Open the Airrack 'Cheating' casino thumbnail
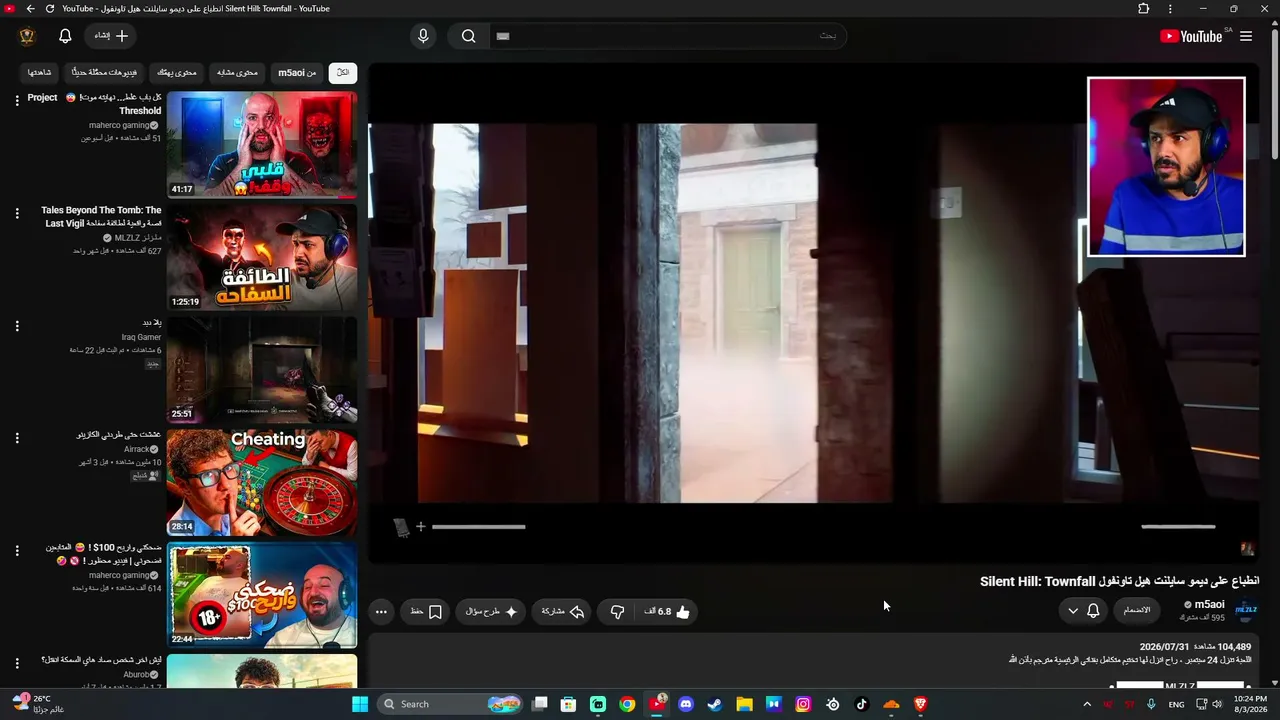1280x720 pixels. [262, 482]
